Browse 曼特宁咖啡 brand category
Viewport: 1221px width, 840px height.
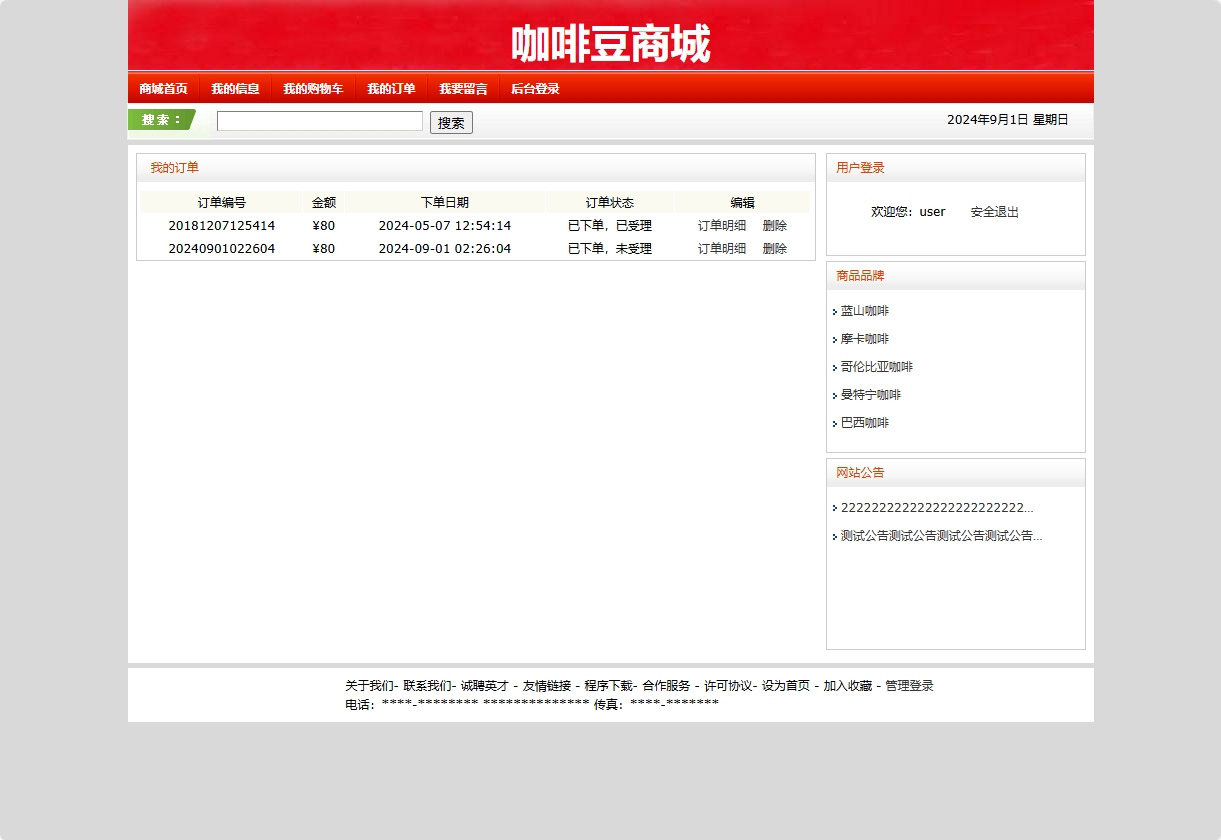(872, 395)
